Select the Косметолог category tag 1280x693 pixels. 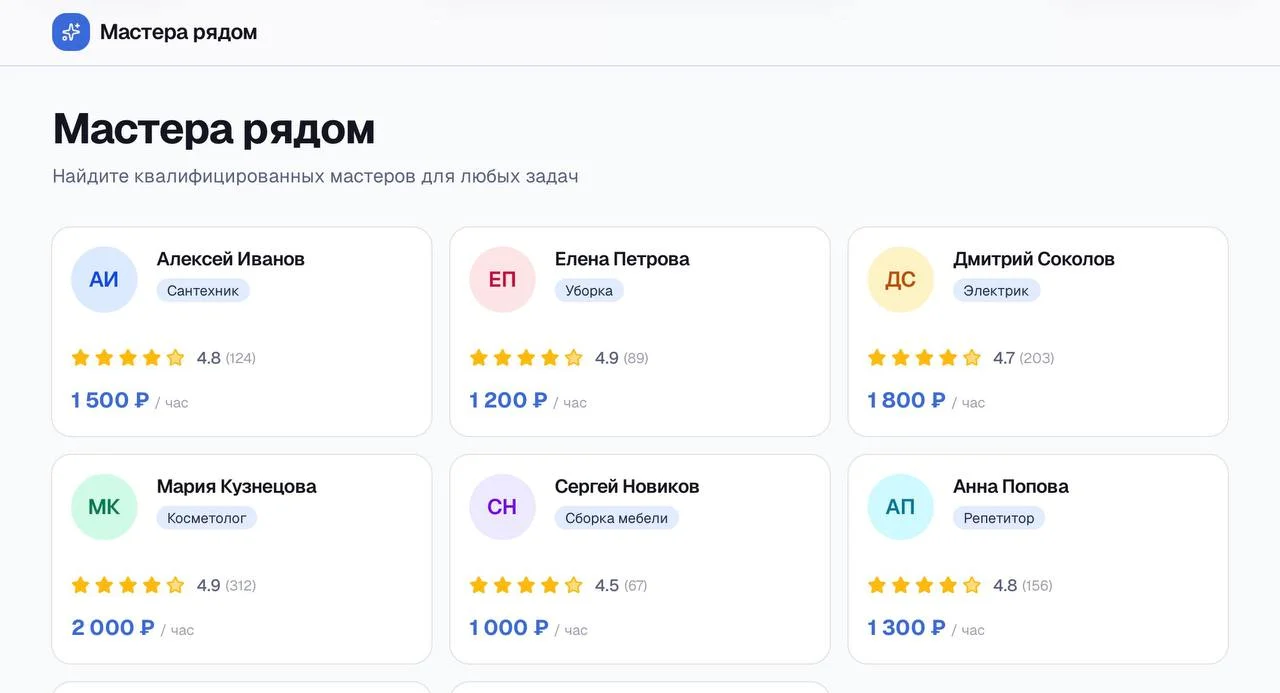pyautogui.click(x=207, y=518)
